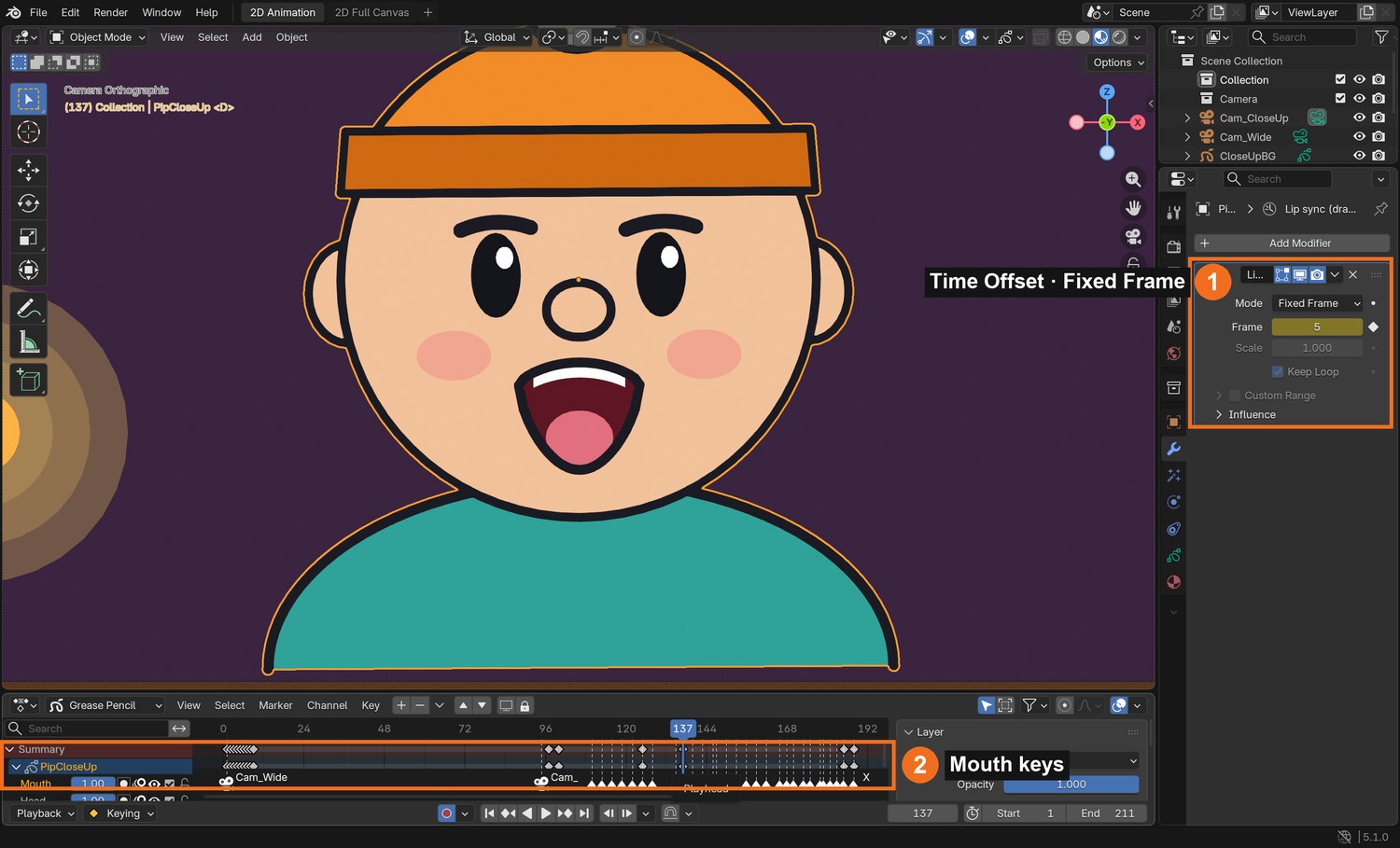Click the End frame field 211
The height and width of the screenshot is (848, 1400).
click(1108, 813)
